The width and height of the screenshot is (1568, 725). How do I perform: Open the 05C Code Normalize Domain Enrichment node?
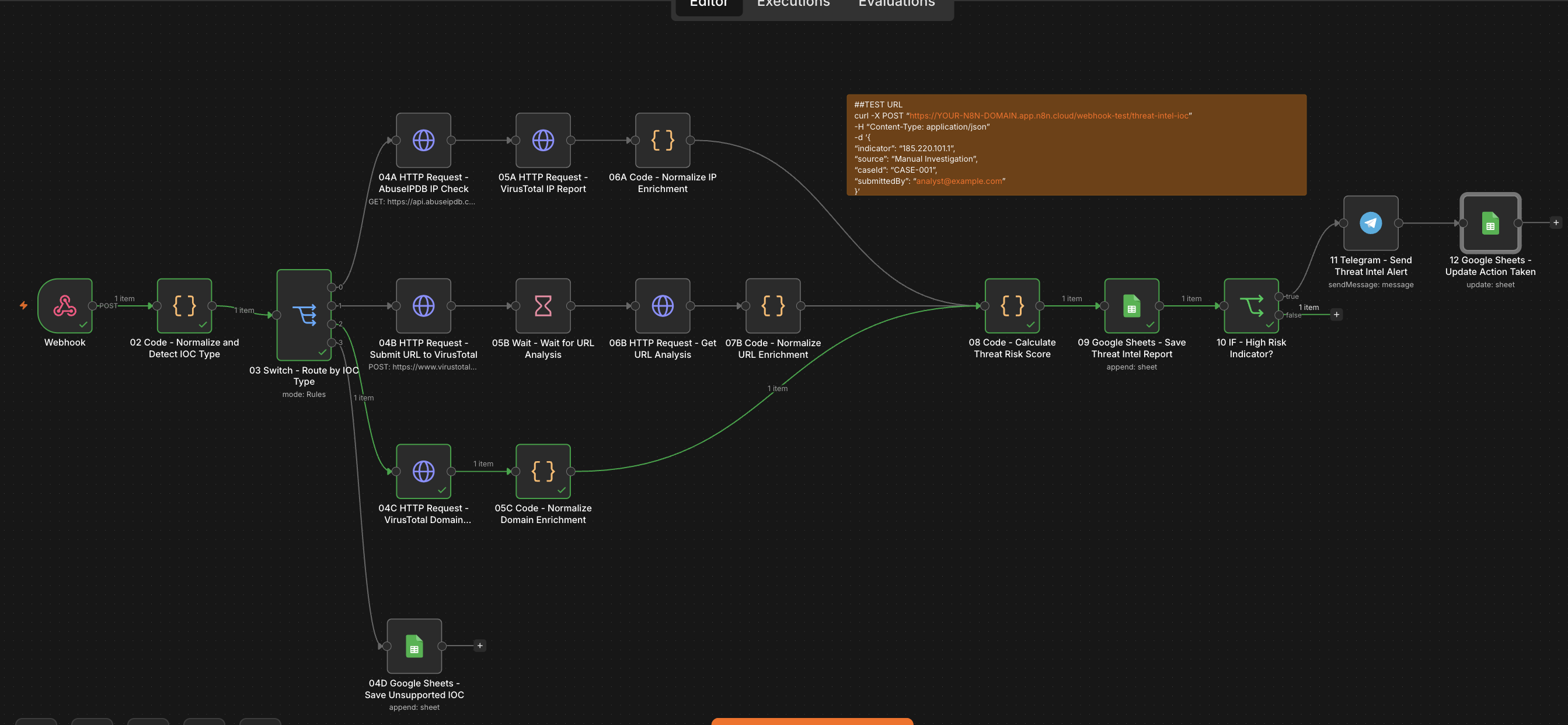point(543,471)
